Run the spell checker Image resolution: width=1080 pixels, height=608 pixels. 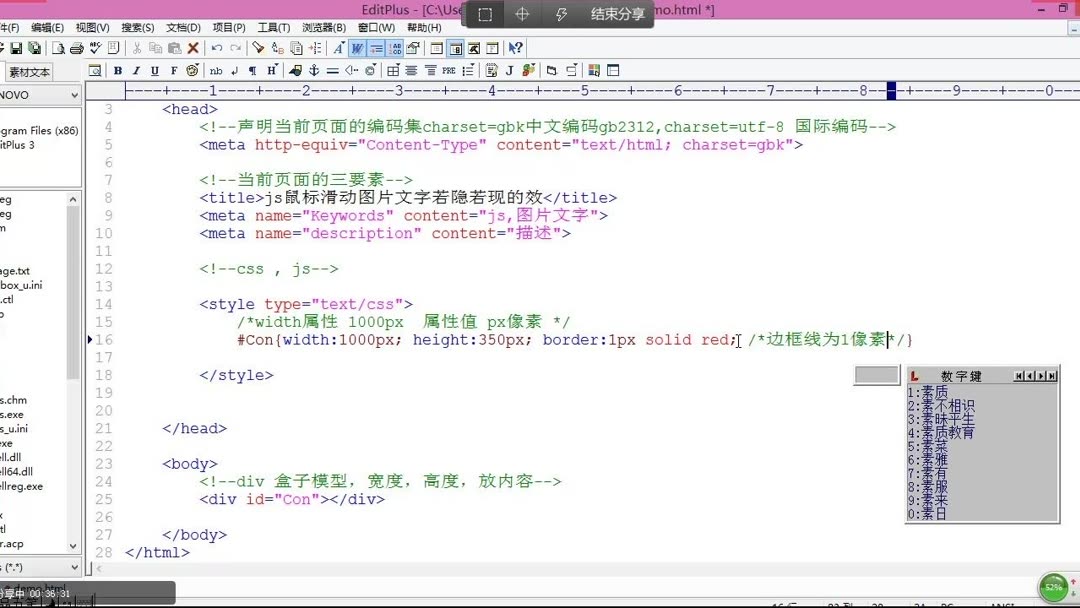(x=96, y=47)
